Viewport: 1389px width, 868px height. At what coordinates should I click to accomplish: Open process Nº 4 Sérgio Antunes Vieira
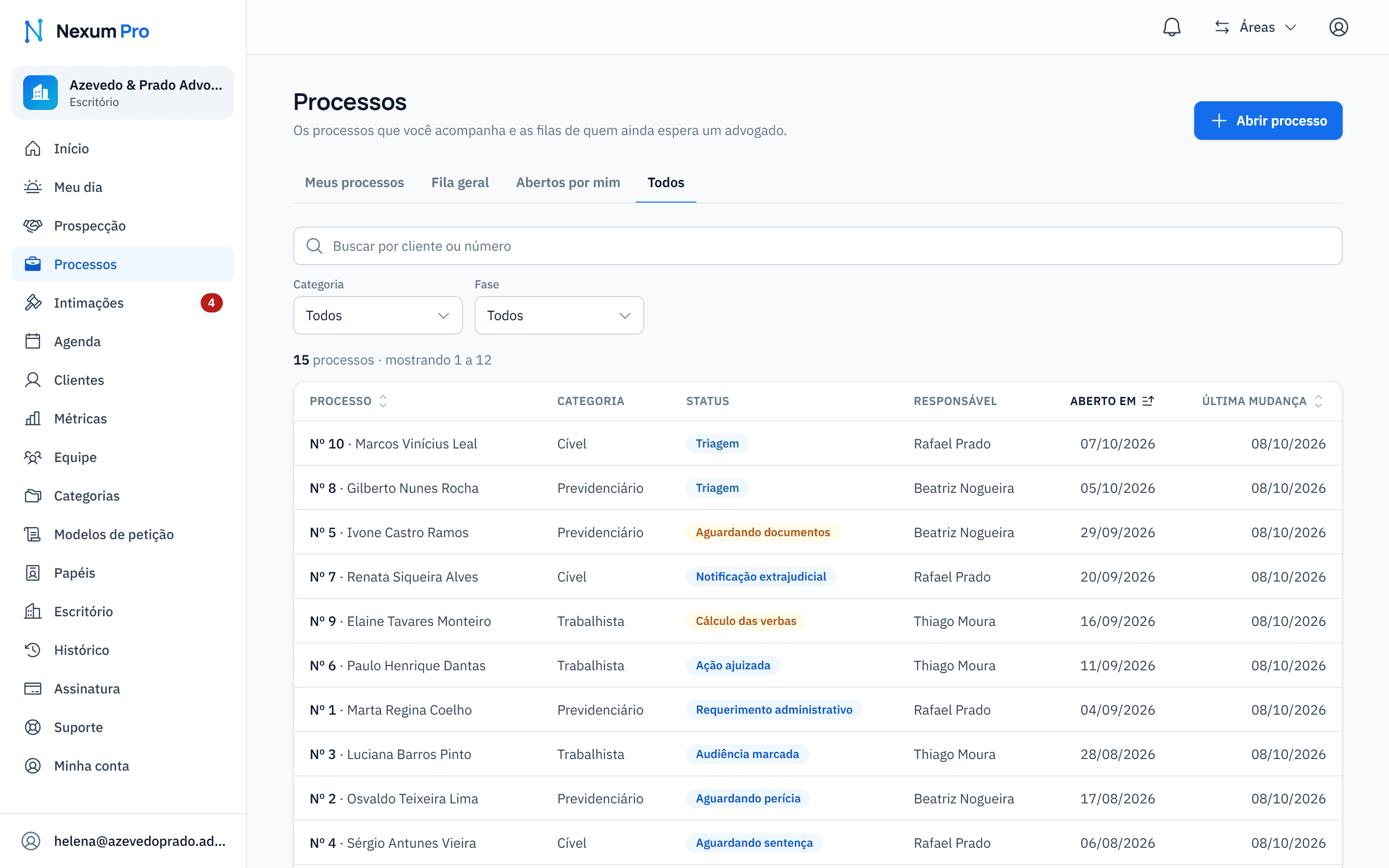pyautogui.click(x=817, y=843)
